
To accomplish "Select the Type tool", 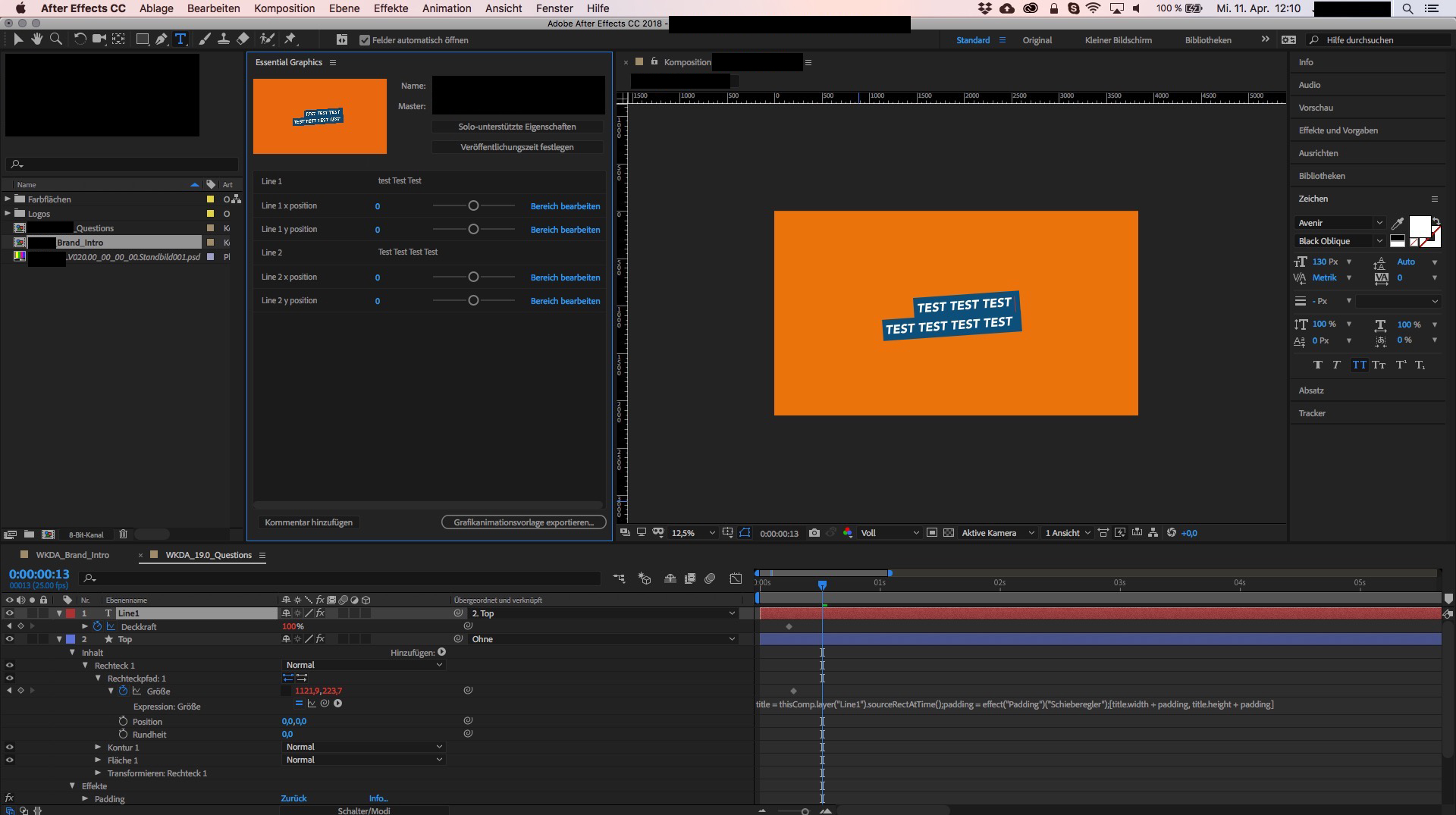I will pos(180,39).
